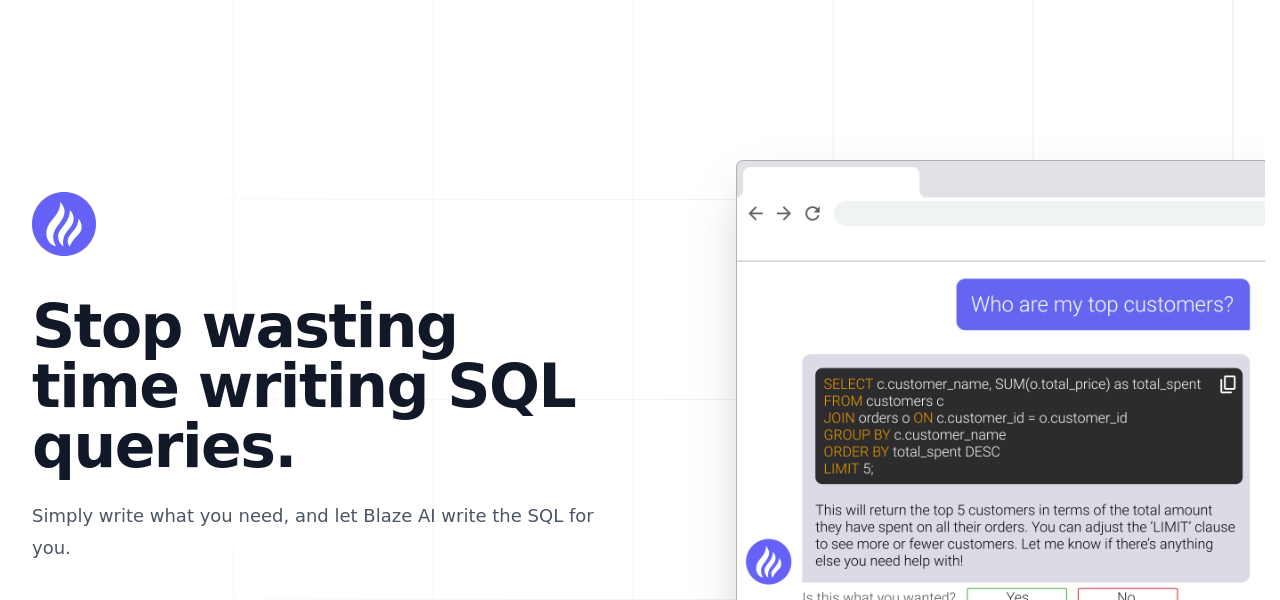Click the word "queries." in the headline
1280x600 pixels.
click(x=164, y=447)
